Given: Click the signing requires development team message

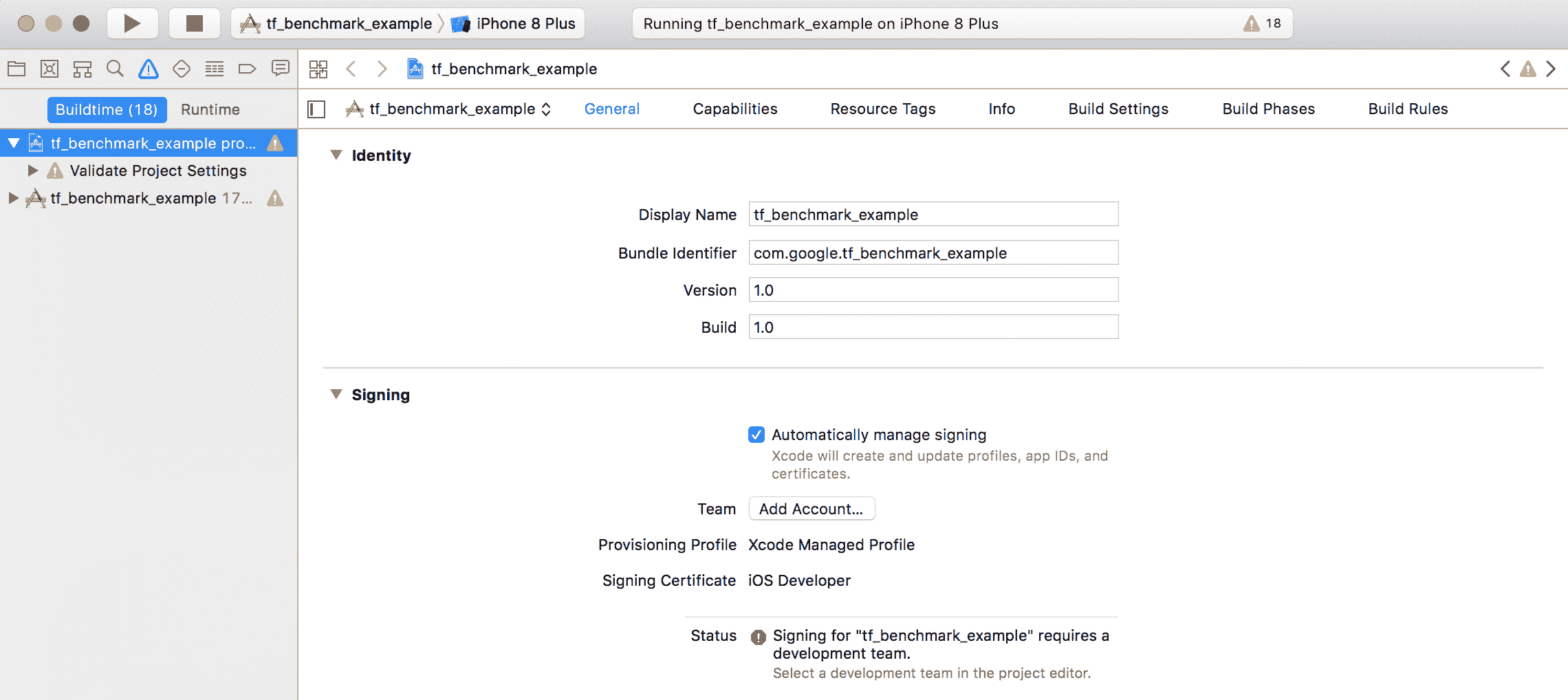Looking at the screenshot, I should pos(941,644).
